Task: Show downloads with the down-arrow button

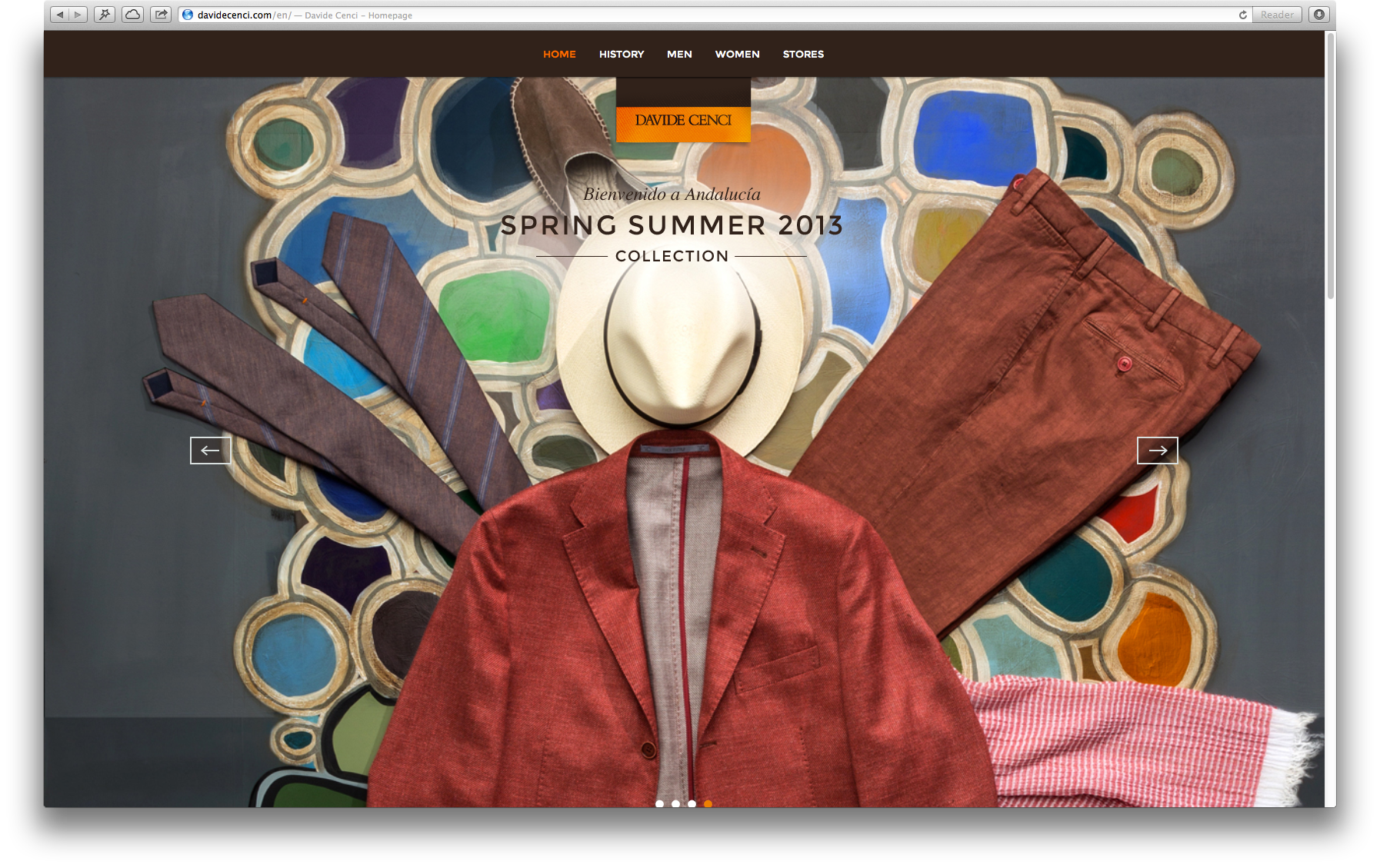Action: tap(1318, 15)
